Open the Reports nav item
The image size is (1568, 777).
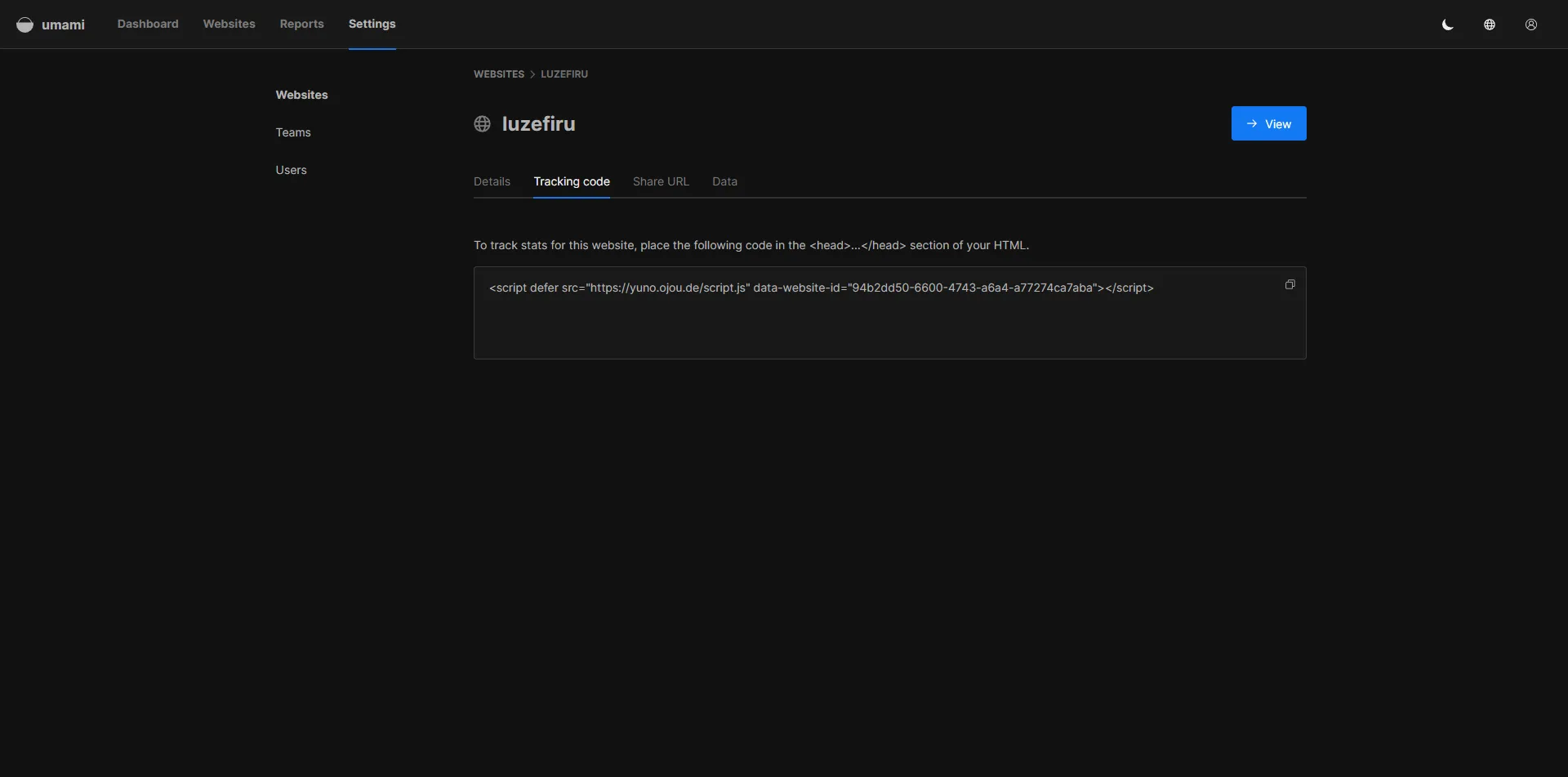(x=302, y=24)
